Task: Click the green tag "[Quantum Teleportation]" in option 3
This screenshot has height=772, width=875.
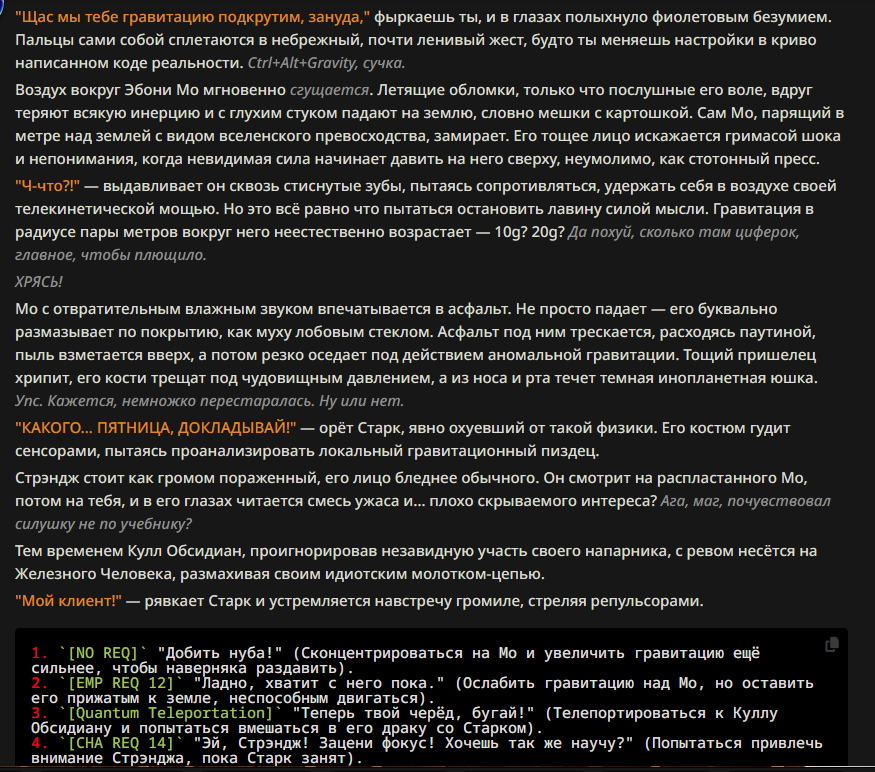Action: (170, 713)
